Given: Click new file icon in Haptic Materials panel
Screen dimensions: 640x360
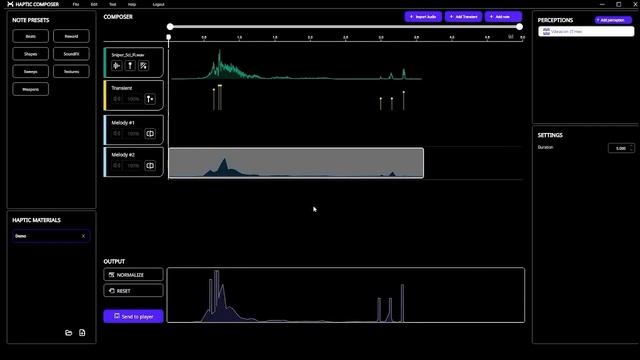Looking at the screenshot, I should 82,333.
